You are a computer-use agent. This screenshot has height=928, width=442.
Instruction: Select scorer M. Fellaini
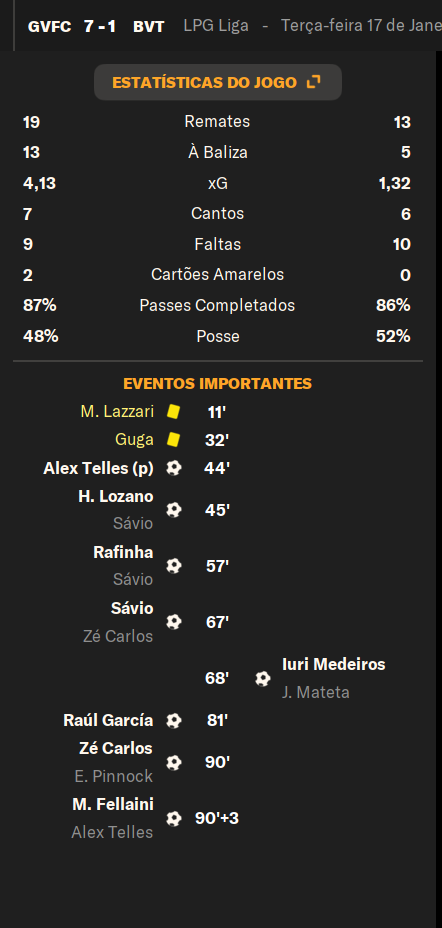click(113, 804)
